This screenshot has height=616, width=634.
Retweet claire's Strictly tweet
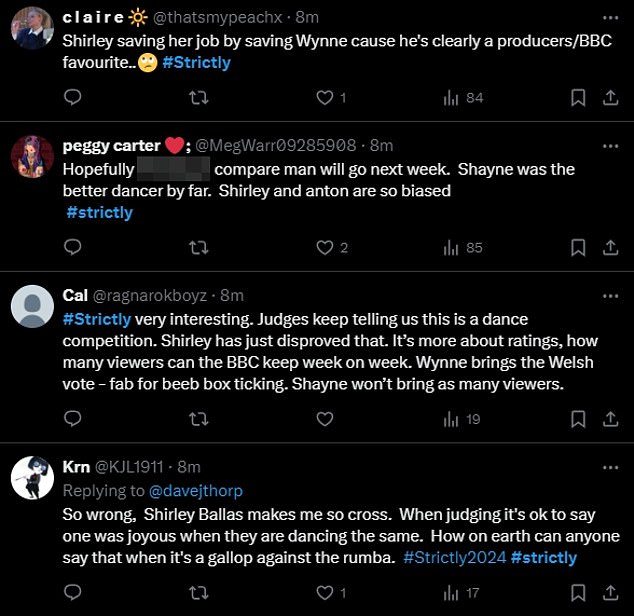tap(198, 97)
